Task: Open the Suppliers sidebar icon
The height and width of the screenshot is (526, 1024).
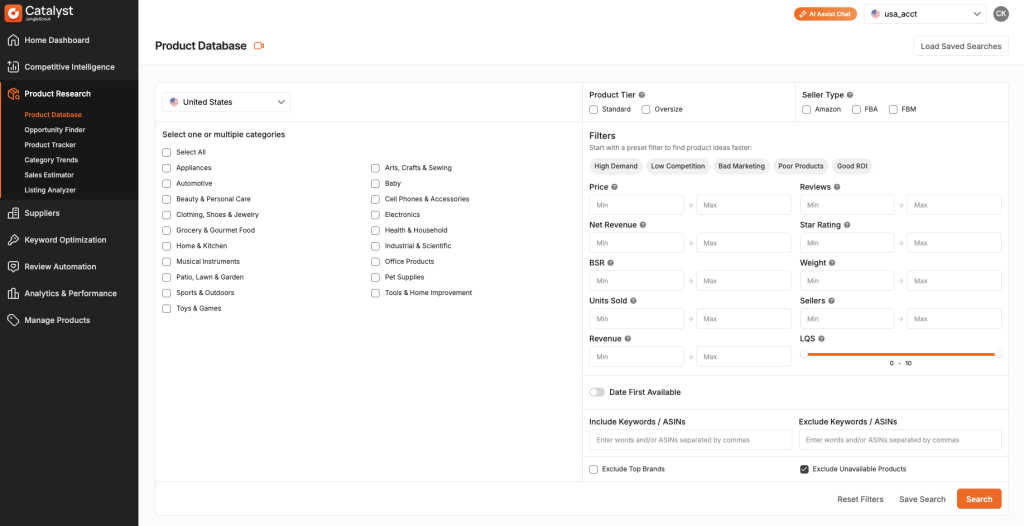Action: (13, 213)
